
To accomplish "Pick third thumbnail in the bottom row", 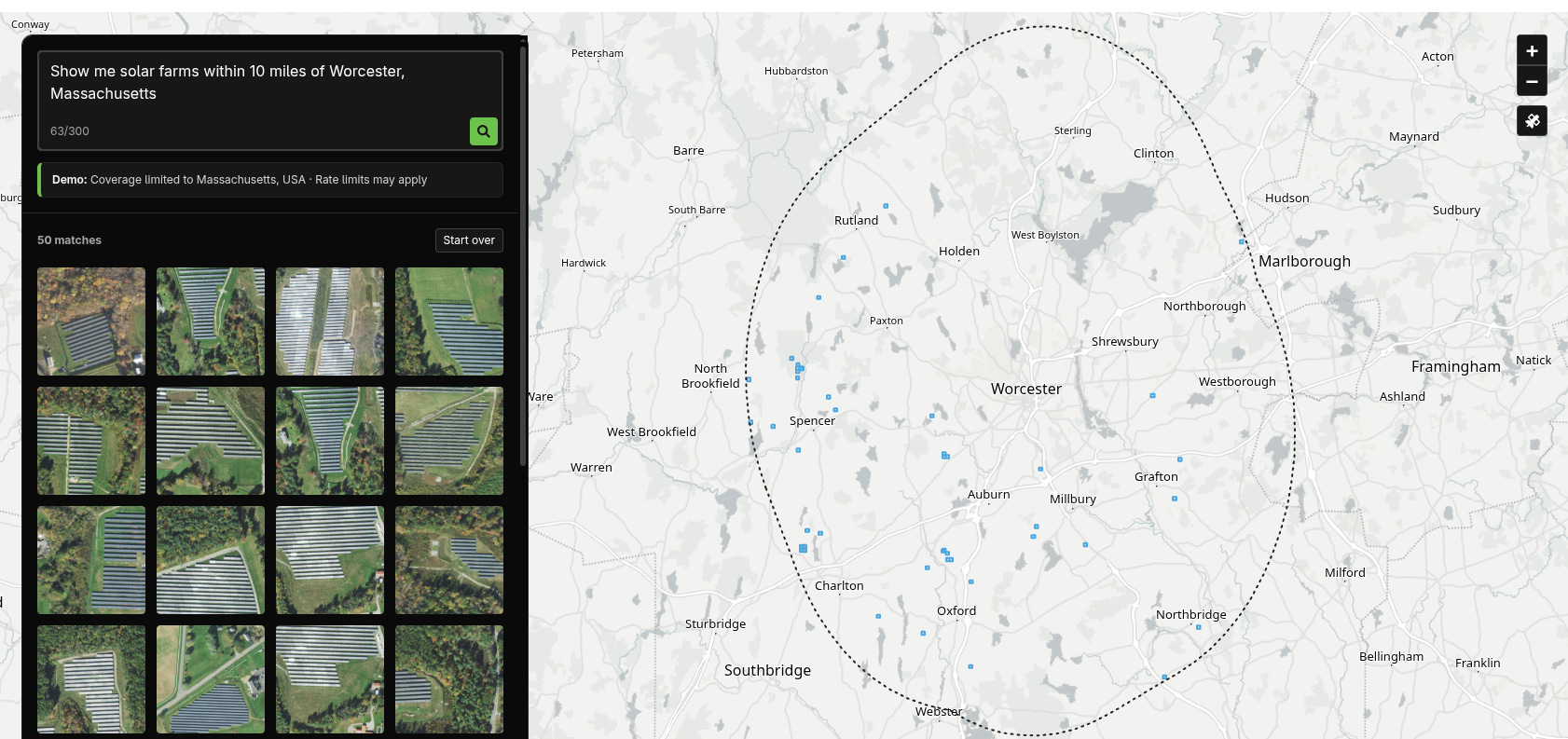I will [330, 679].
